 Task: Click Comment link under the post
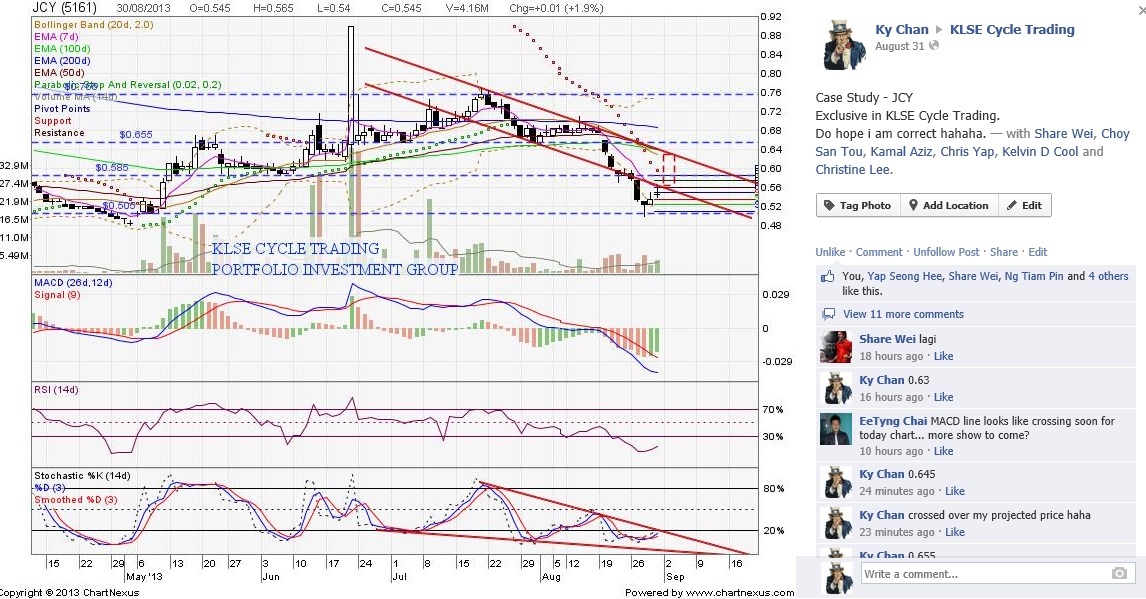click(879, 252)
